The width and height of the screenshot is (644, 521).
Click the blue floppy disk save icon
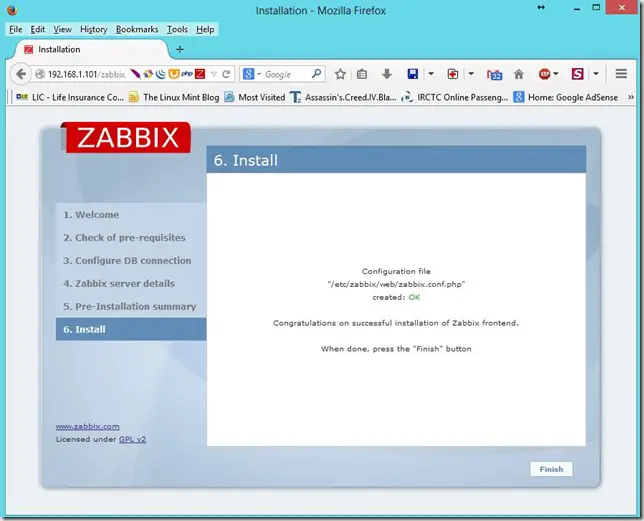pos(413,74)
